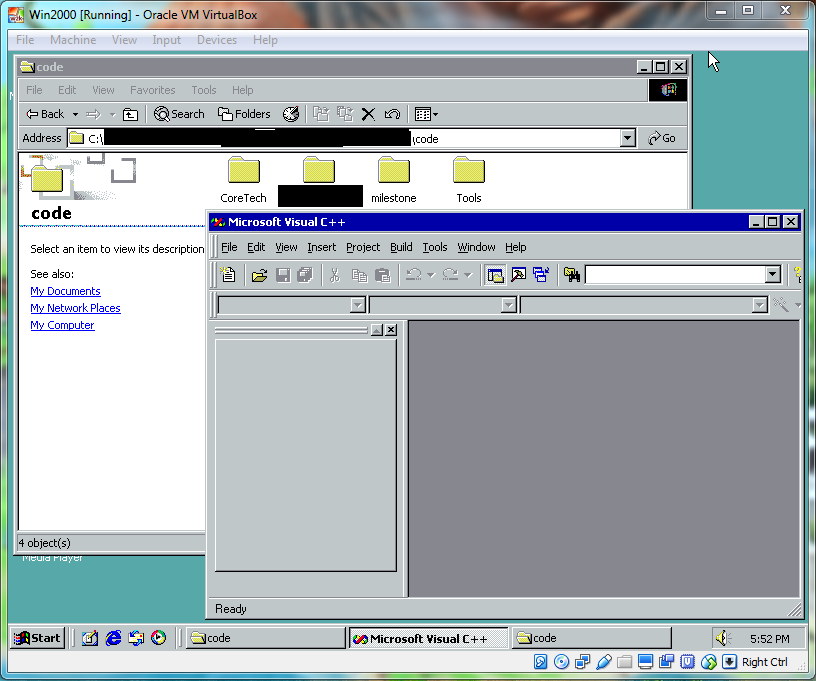Open the Build menu in Visual C++
Image resolution: width=816 pixels, height=681 pixels.
pyautogui.click(x=401, y=247)
